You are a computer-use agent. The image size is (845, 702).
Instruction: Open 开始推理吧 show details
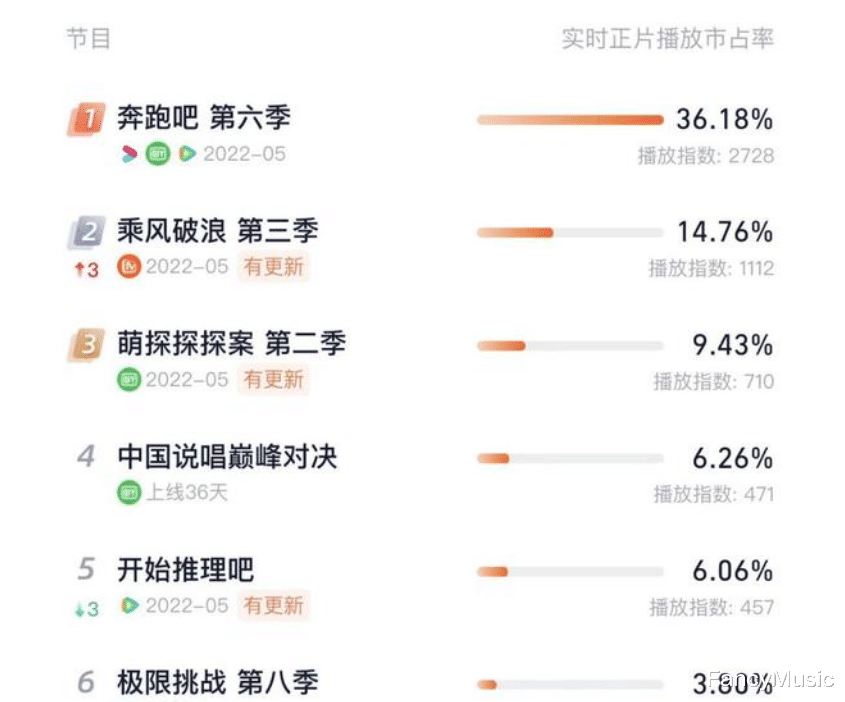point(186,569)
